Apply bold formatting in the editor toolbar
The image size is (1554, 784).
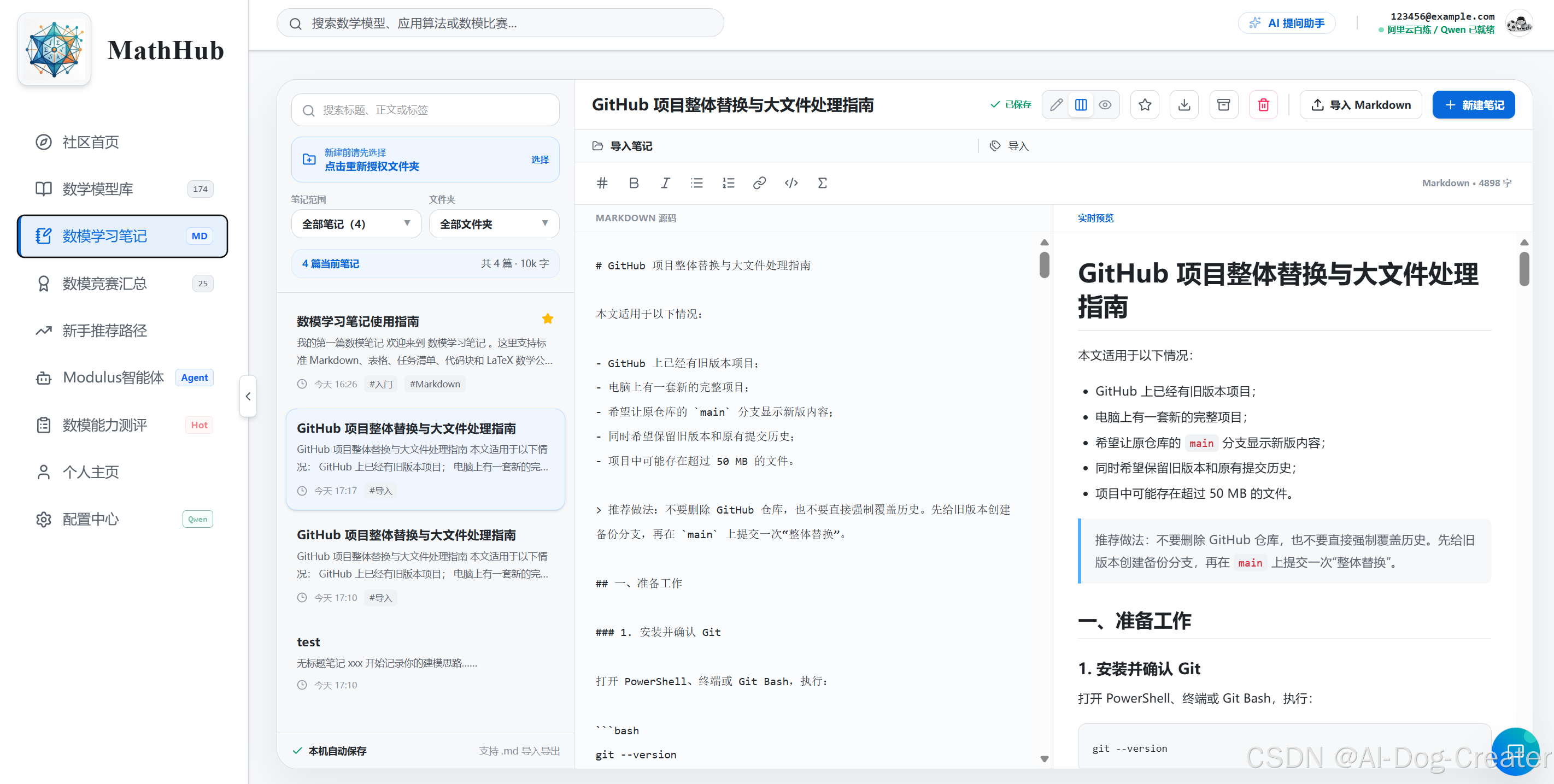pyautogui.click(x=634, y=182)
